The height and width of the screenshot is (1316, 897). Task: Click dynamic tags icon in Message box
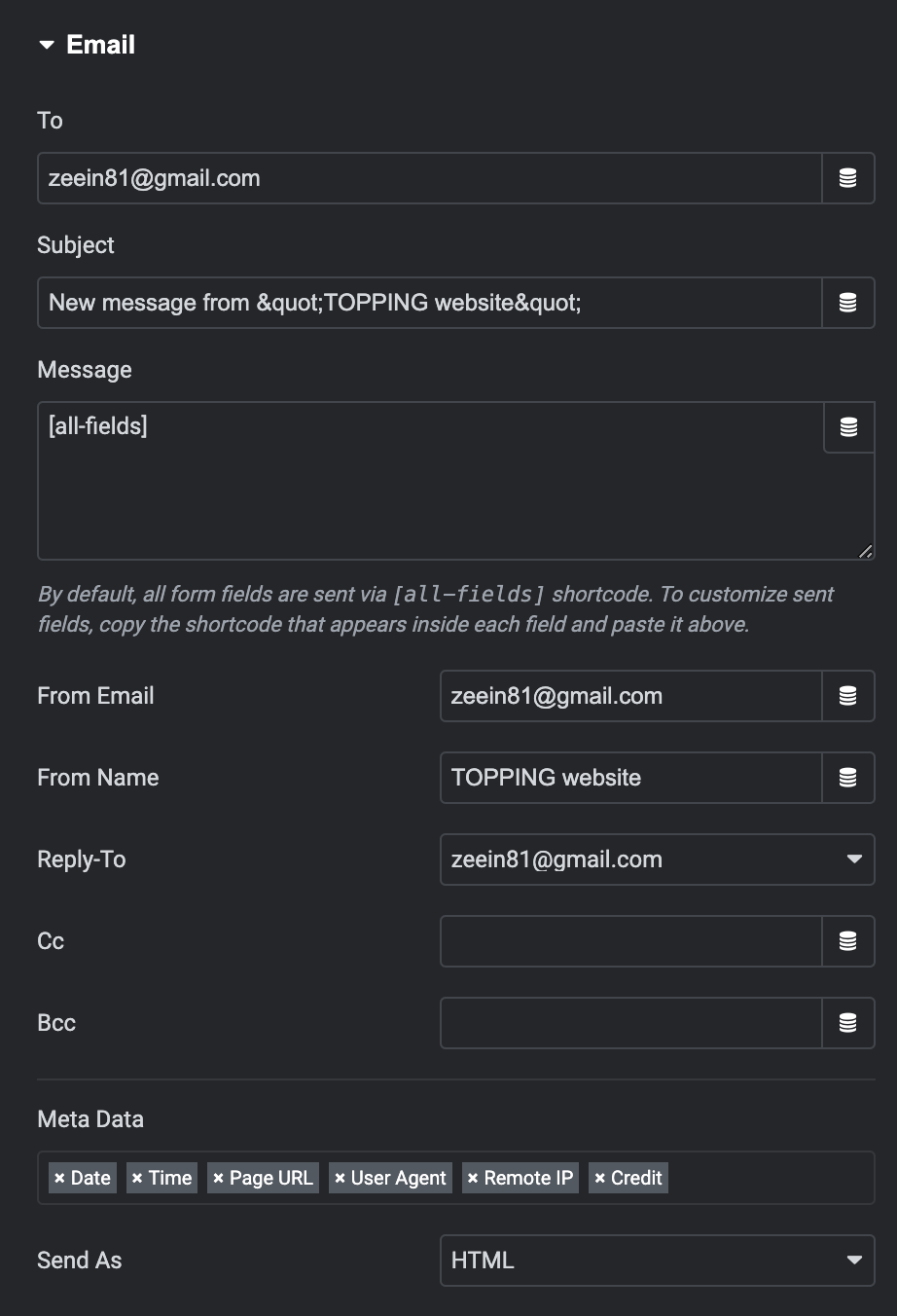(848, 427)
